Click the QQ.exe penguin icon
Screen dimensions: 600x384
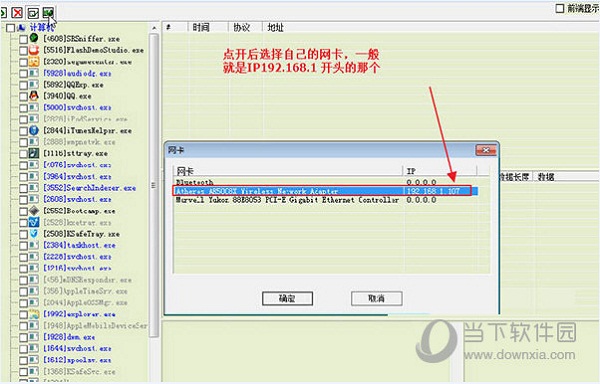click(x=34, y=96)
